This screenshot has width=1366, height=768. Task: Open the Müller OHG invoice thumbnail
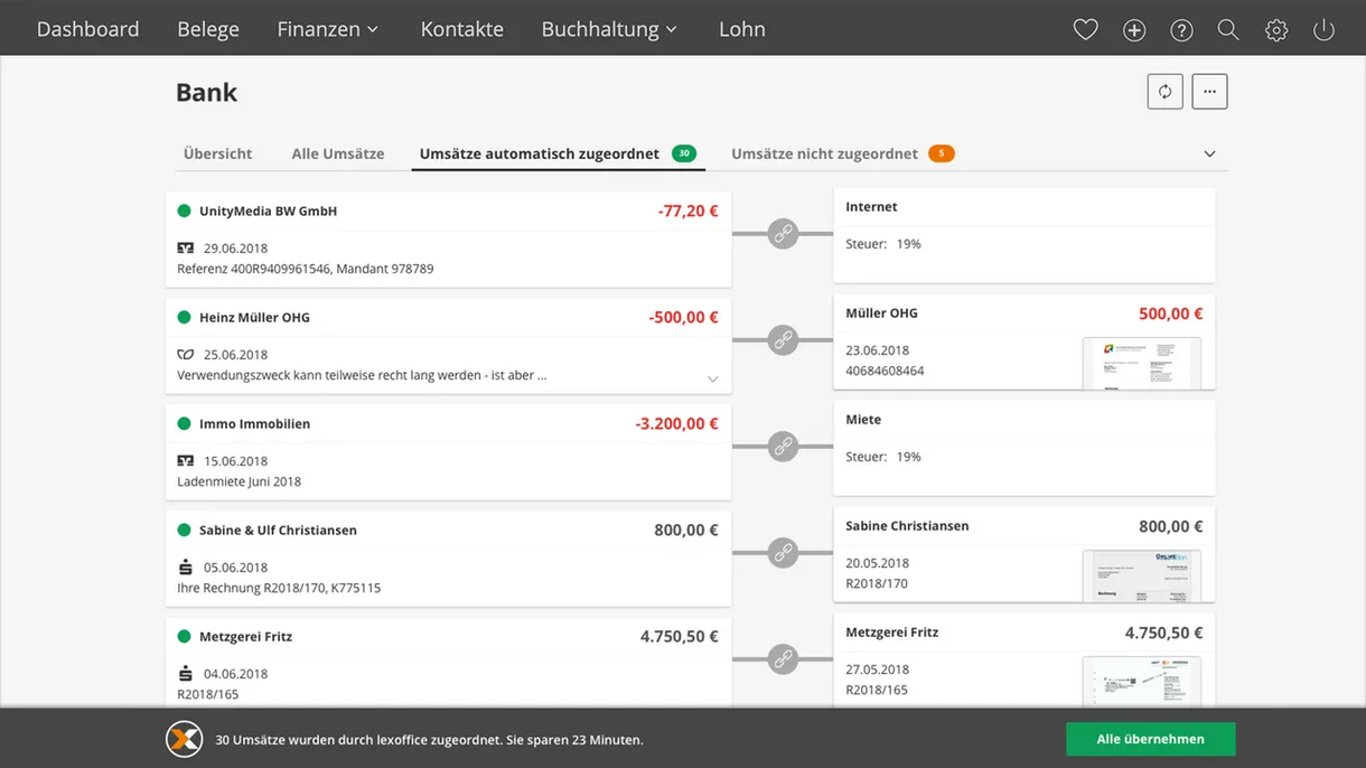(1142, 362)
